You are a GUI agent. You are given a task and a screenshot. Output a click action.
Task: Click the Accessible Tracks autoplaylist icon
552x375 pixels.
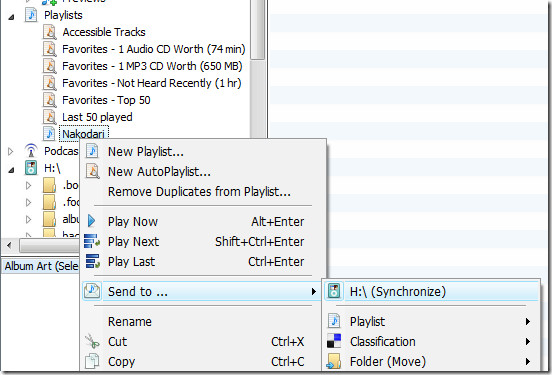50,32
